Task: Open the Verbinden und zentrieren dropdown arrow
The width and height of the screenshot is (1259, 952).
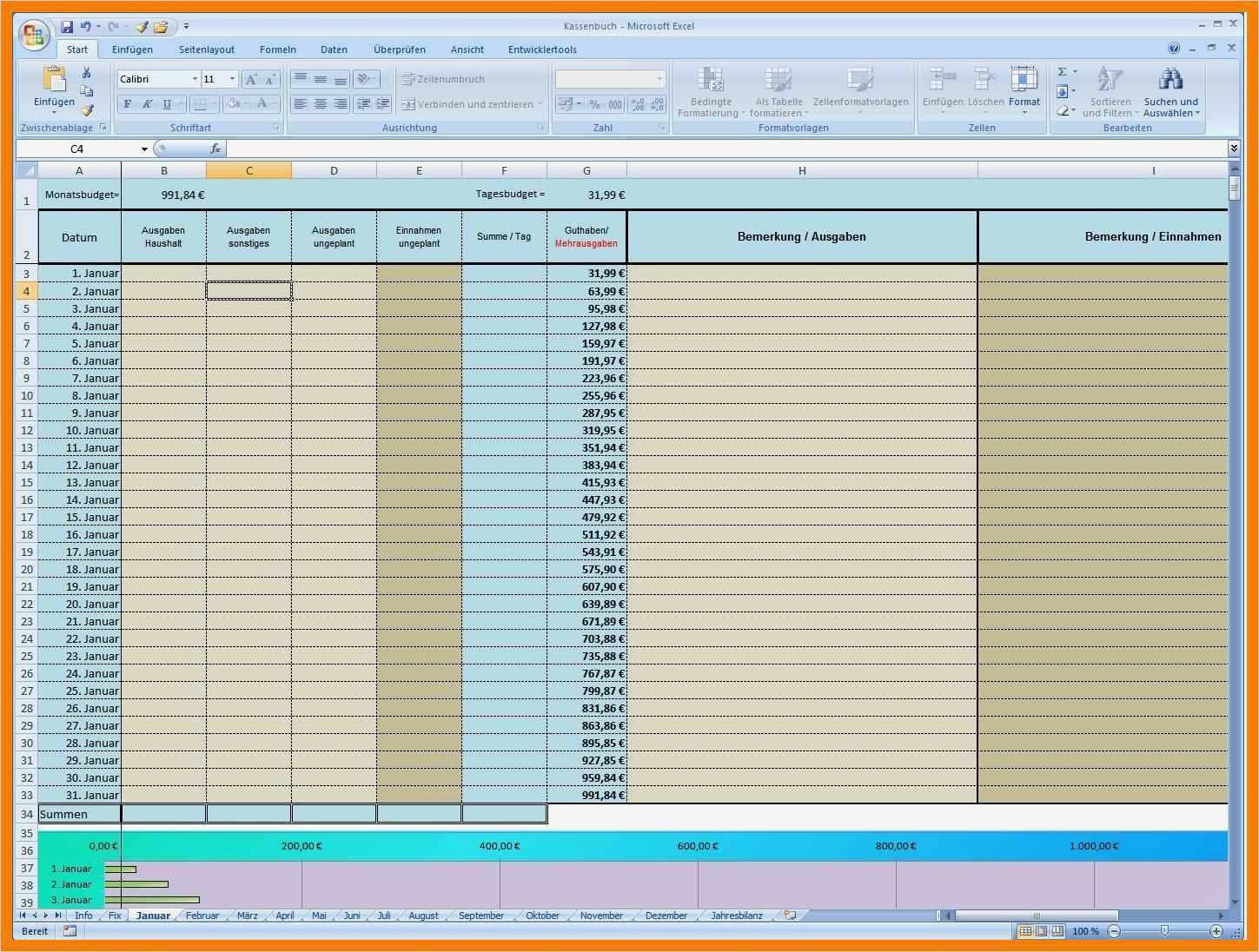Action: click(x=540, y=104)
